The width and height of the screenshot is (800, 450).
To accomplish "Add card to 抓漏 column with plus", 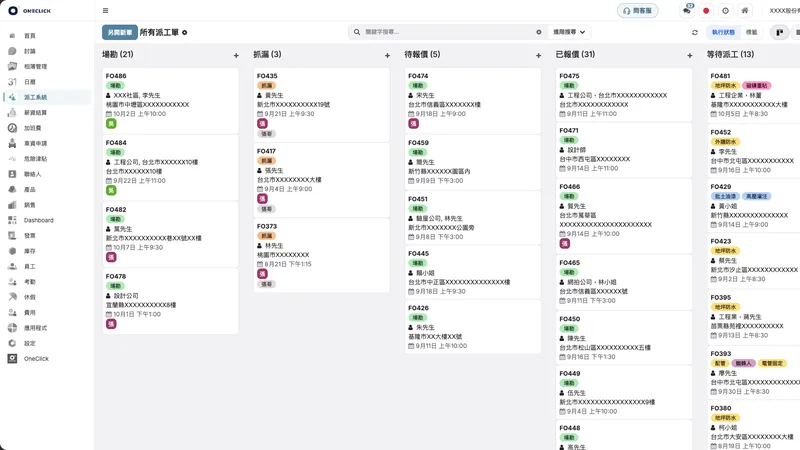I will (x=387, y=55).
